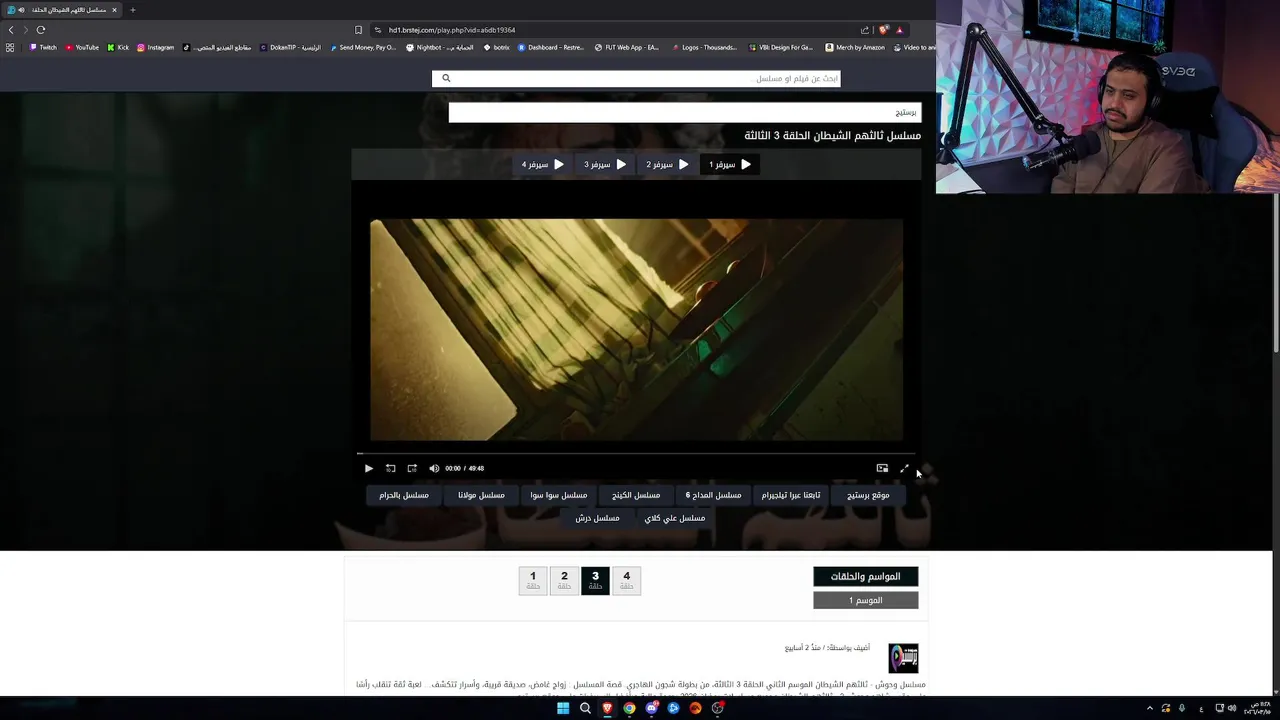The image size is (1280, 720).
Task: Open picture-in-picture mode in the player
Action: click(x=882, y=468)
